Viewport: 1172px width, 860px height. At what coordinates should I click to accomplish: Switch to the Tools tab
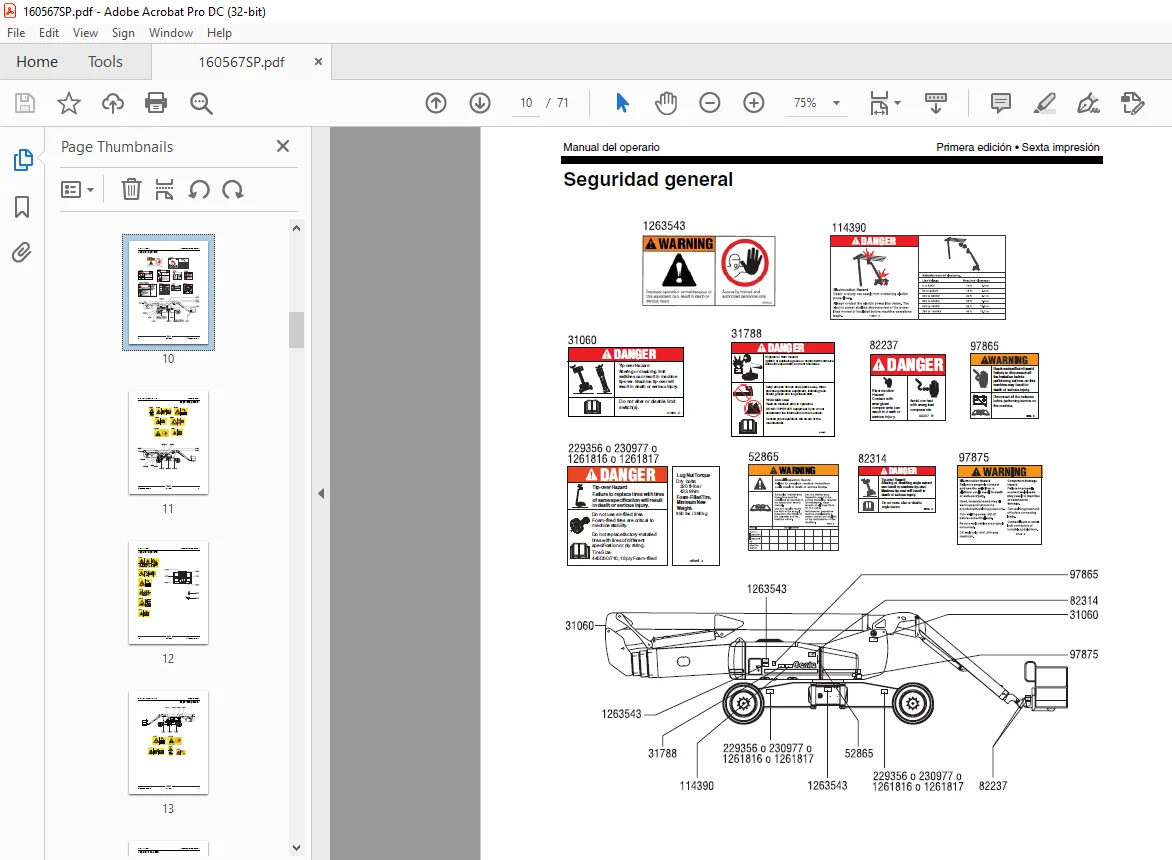105,62
